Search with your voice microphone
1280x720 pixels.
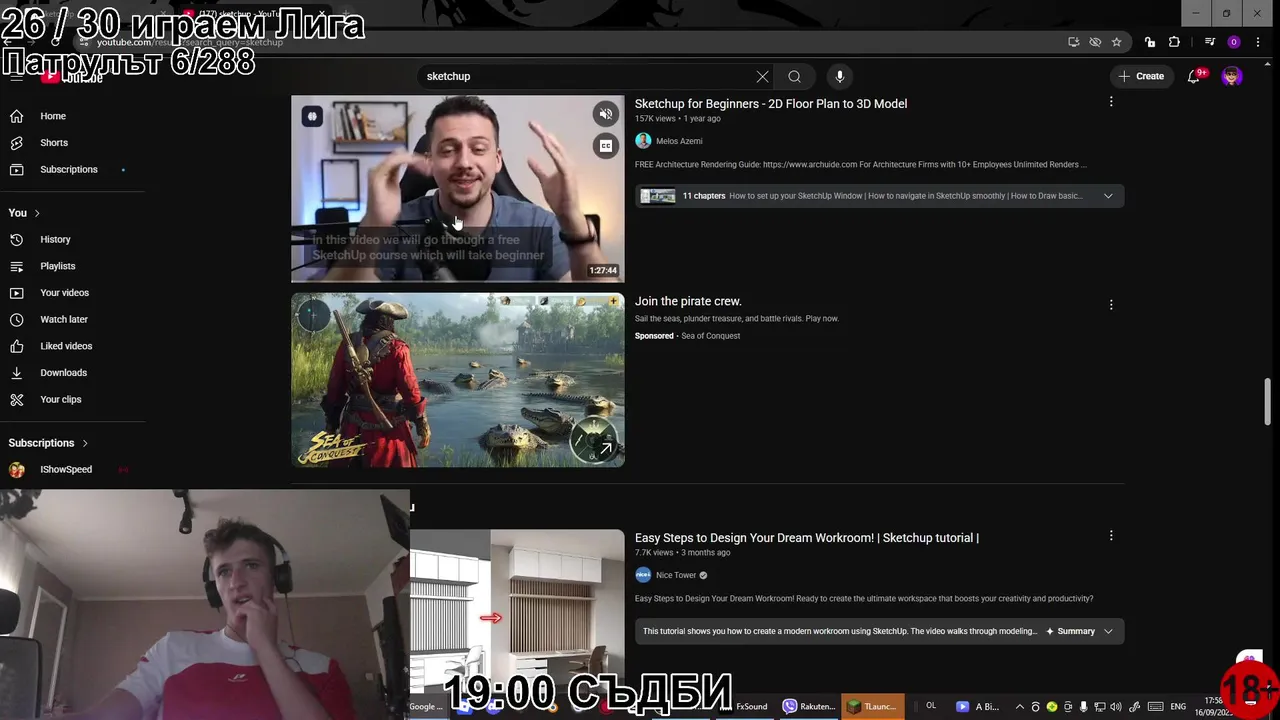tap(840, 76)
